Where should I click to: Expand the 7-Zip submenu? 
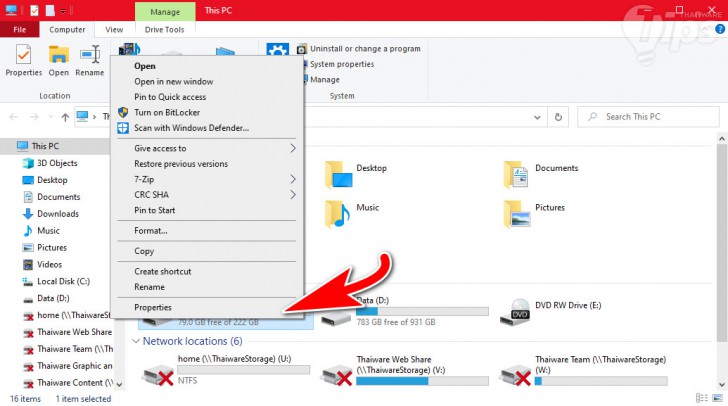point(207,179)
